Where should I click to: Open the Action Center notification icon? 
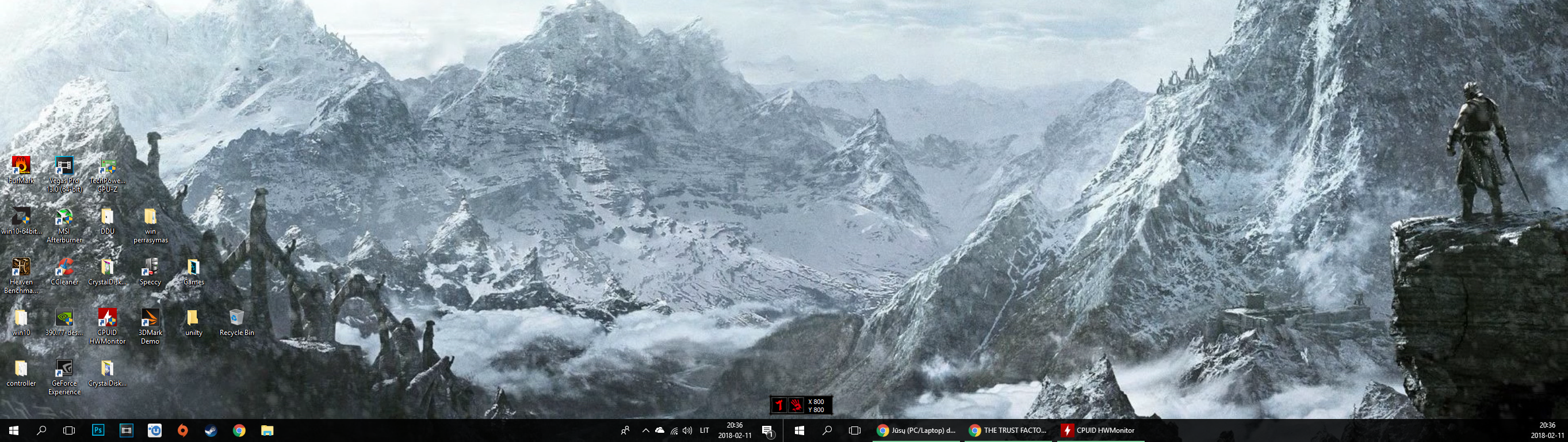[x=768, y=431]
